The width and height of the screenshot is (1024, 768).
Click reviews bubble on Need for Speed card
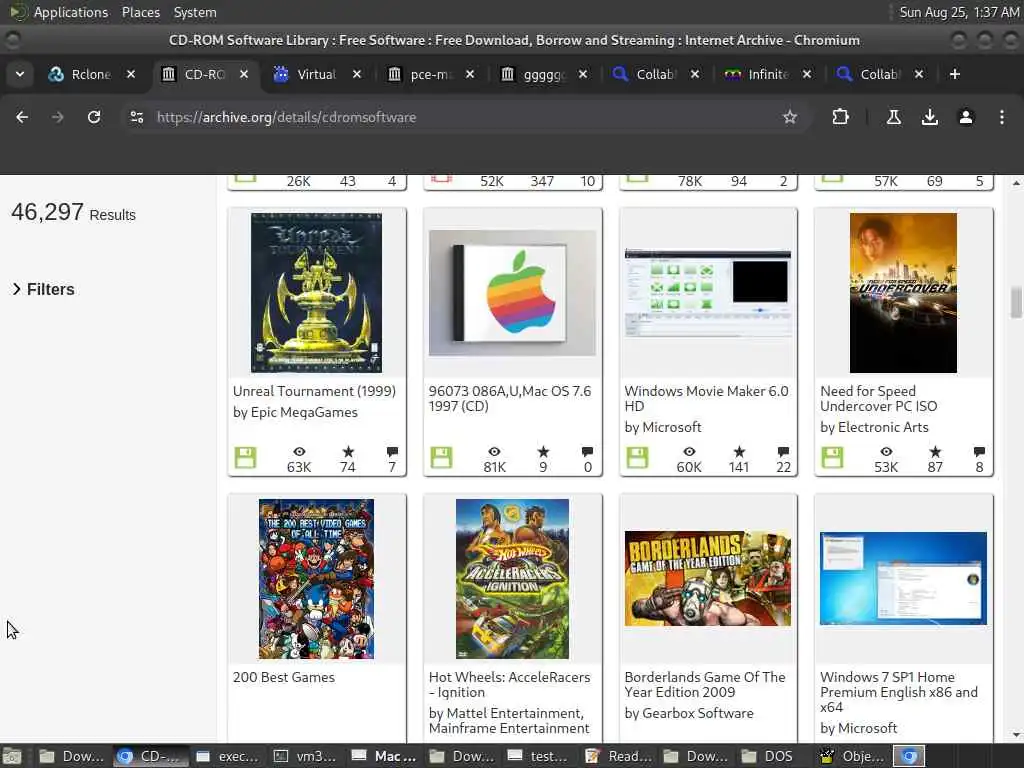979,451
